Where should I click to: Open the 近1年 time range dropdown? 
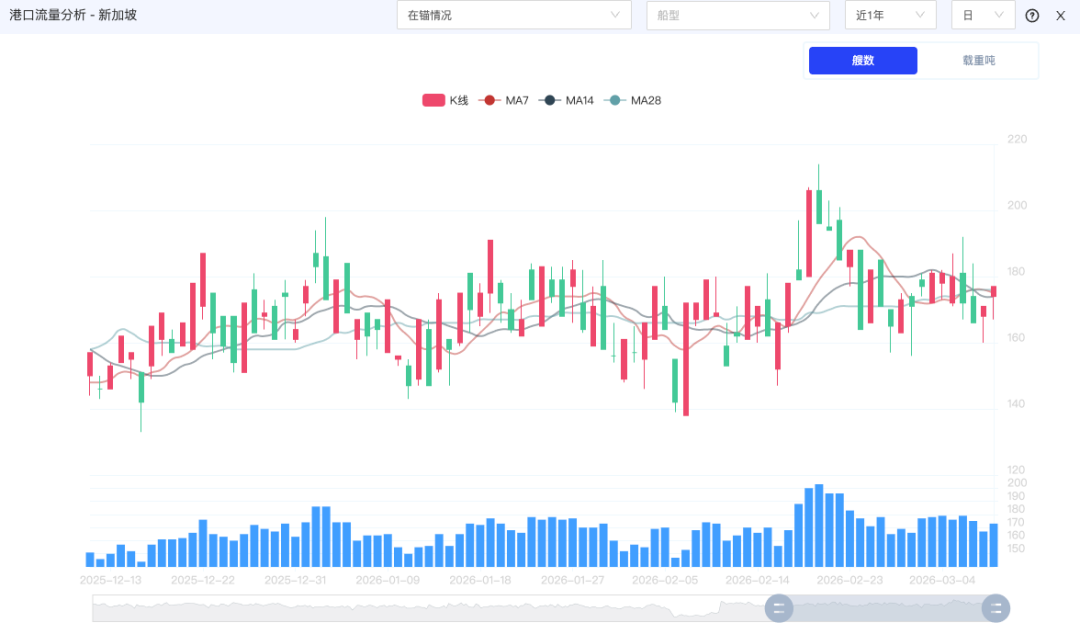pos(890,15)
